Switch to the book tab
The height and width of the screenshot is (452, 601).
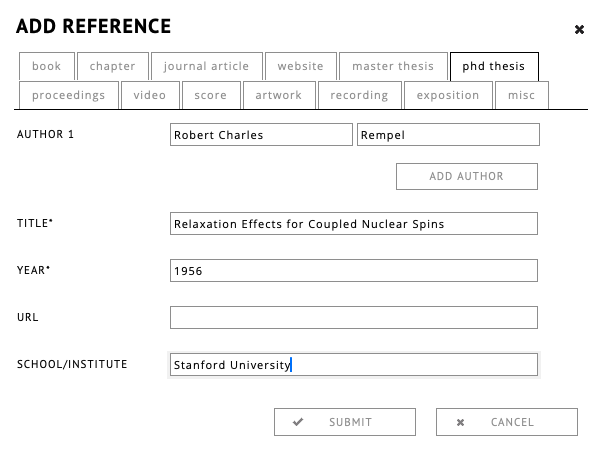[46, 66]
